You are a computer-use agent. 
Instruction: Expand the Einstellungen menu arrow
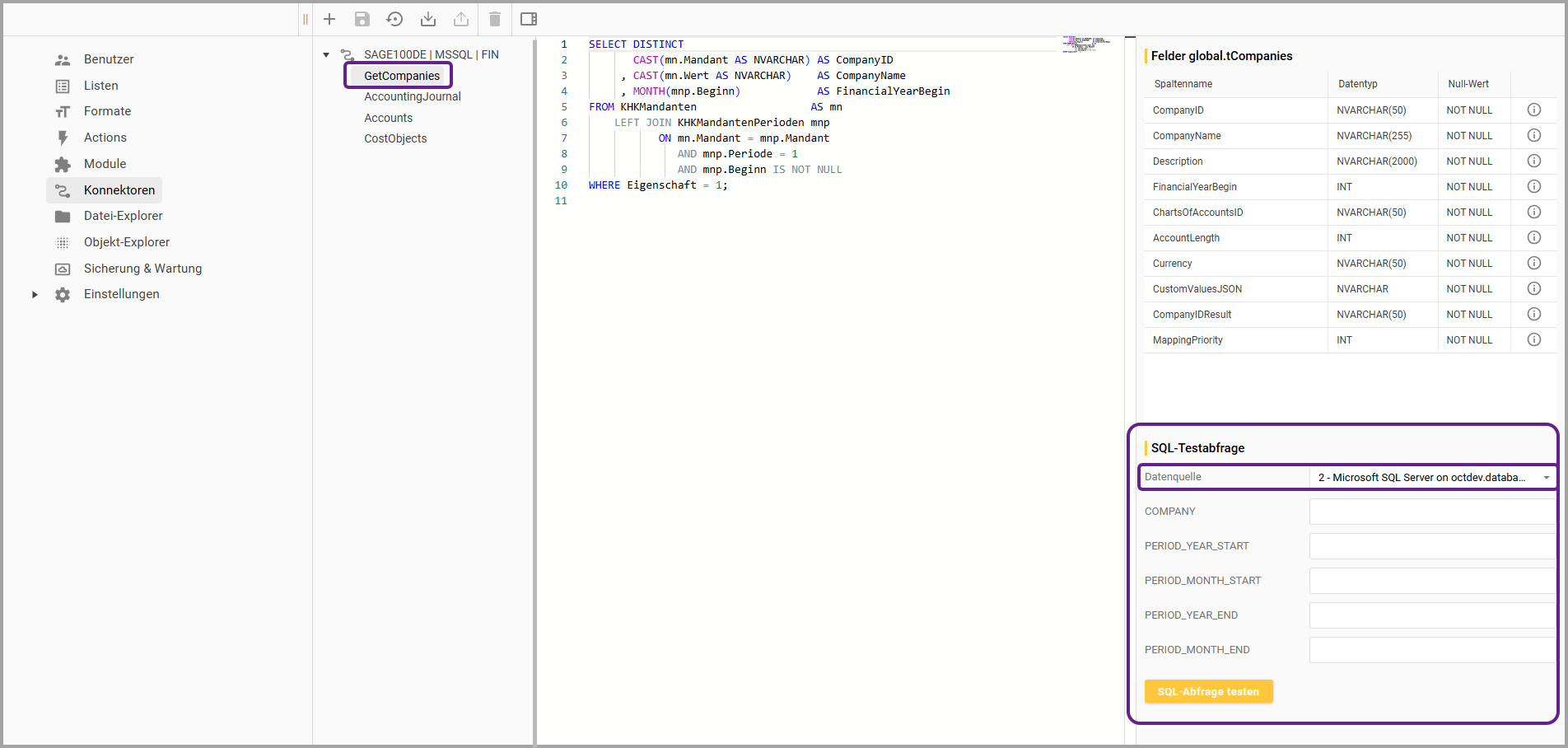coord(35,294)
